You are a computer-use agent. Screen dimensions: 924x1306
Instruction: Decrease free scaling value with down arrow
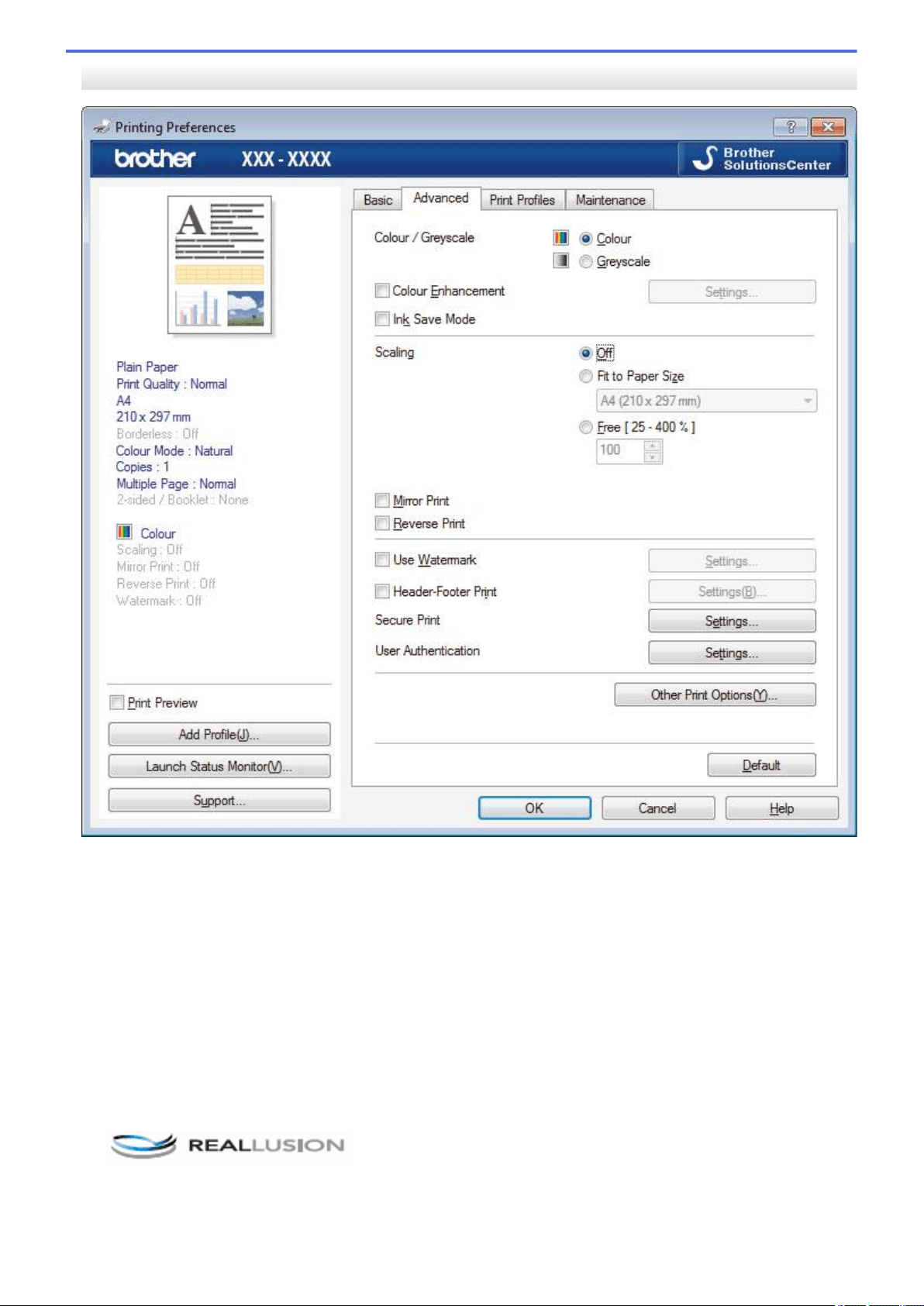(x=653, y=457)
